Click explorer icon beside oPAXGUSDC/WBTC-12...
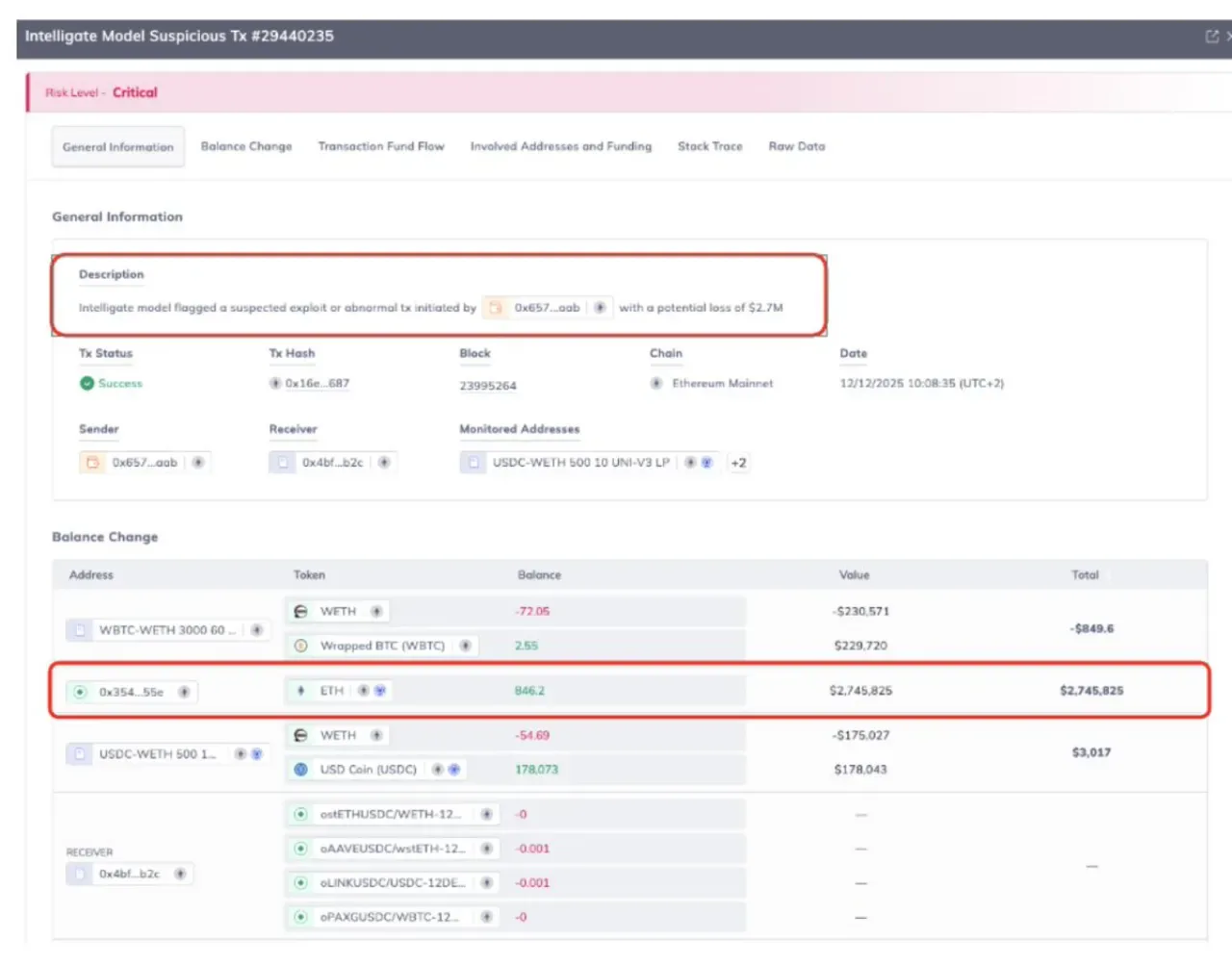Screen dimensions: 1232x965 pos(487,917)
